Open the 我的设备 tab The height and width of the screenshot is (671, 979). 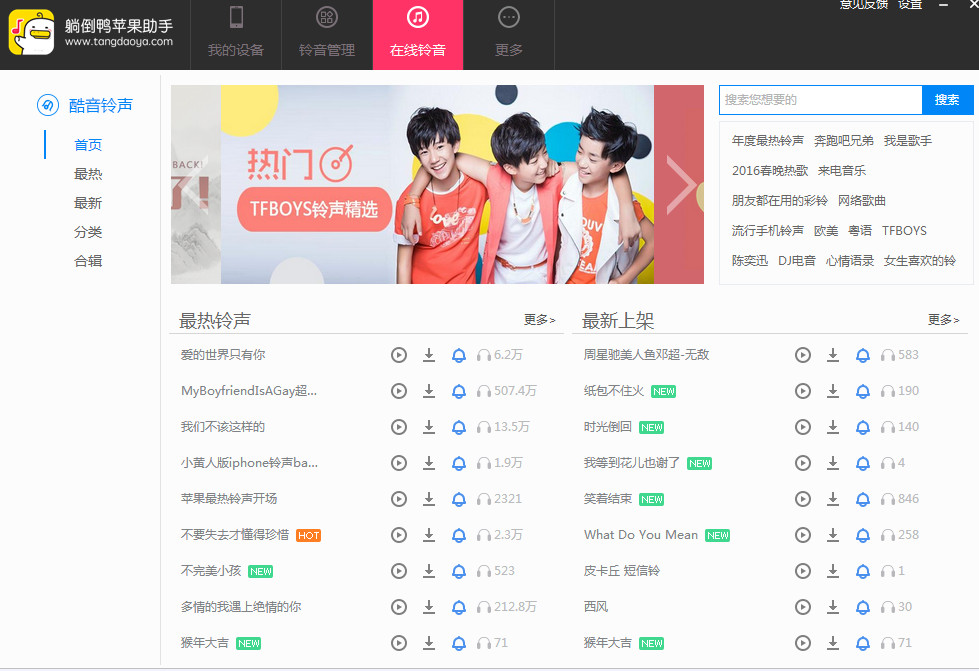point(236,35)
